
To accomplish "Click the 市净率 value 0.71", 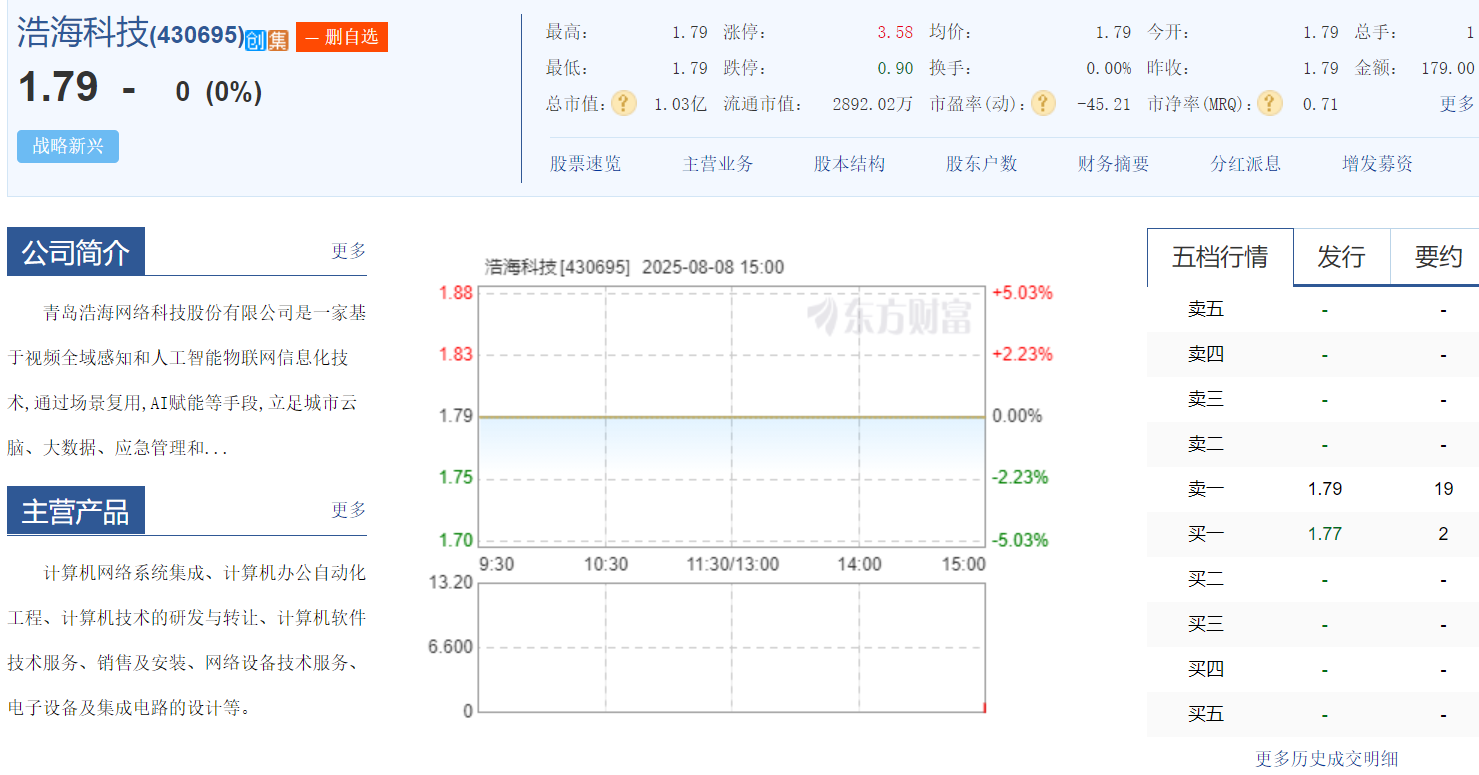I will [1320, 104].
